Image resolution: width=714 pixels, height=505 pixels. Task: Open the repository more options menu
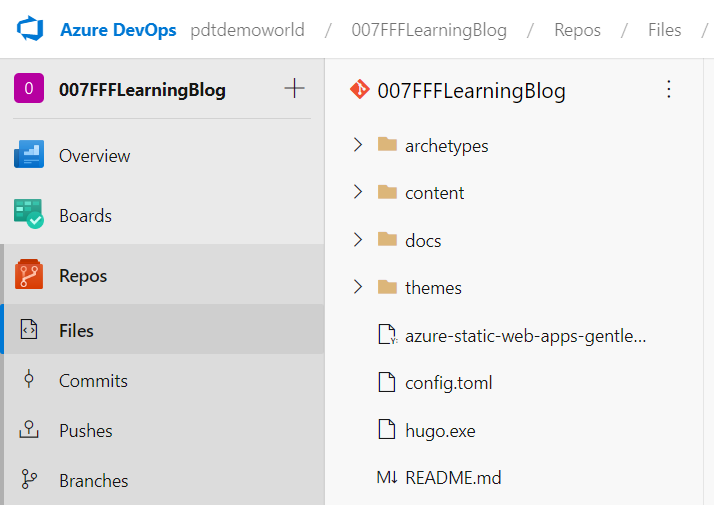[x=669, y=90]
